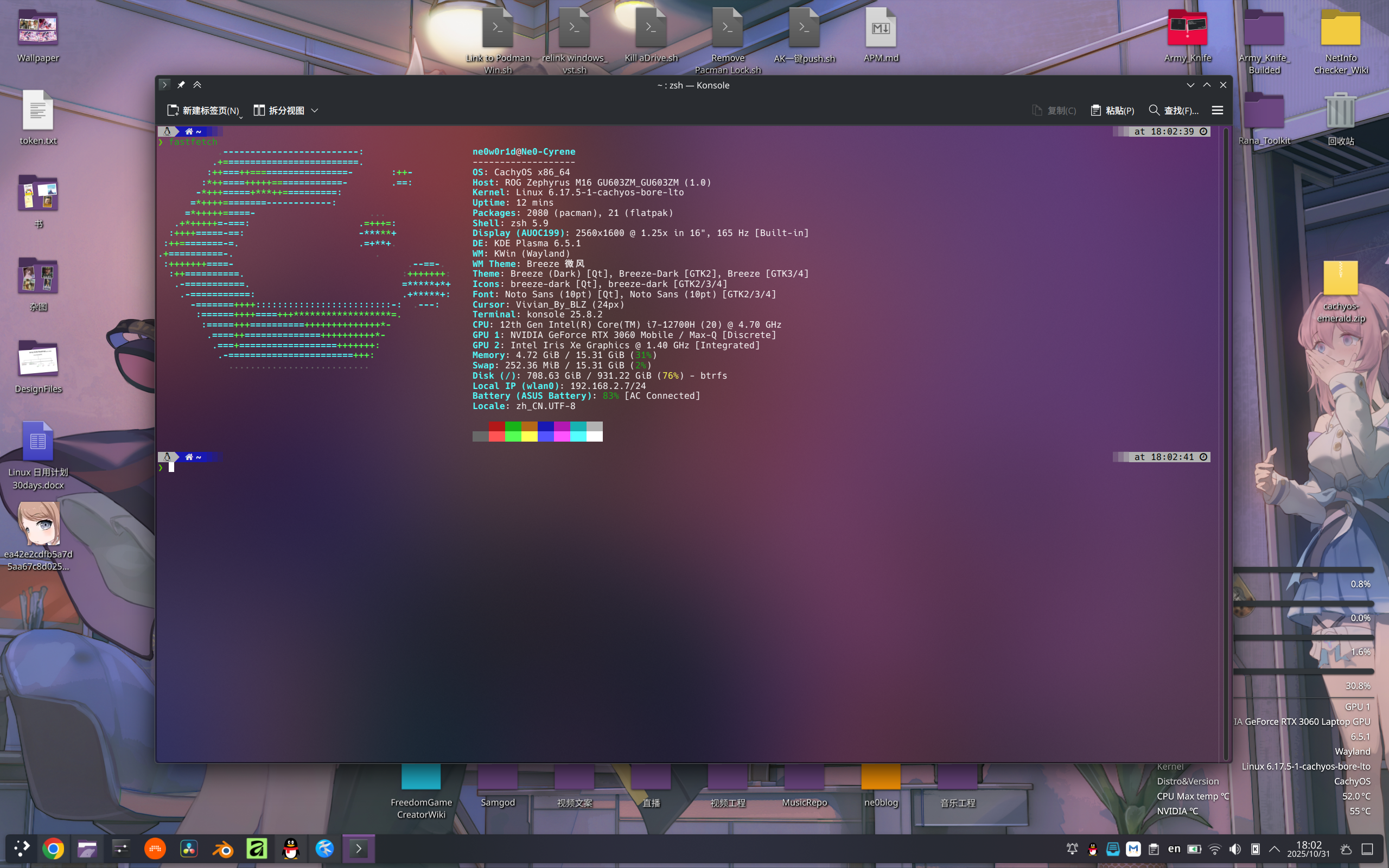This screenshot has width=1389, height=868.
Task: Open the notifications bell in system tray
Action: [1073, 848]
